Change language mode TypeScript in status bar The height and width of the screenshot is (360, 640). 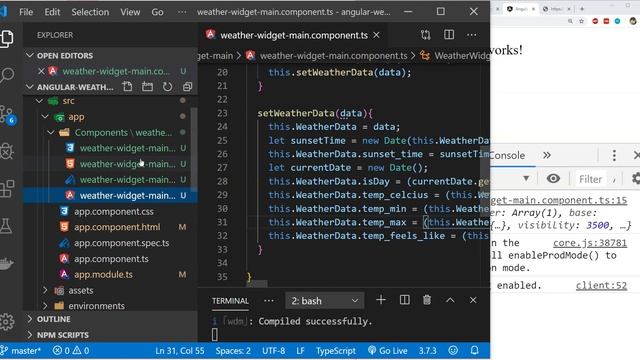pos(336,351)
